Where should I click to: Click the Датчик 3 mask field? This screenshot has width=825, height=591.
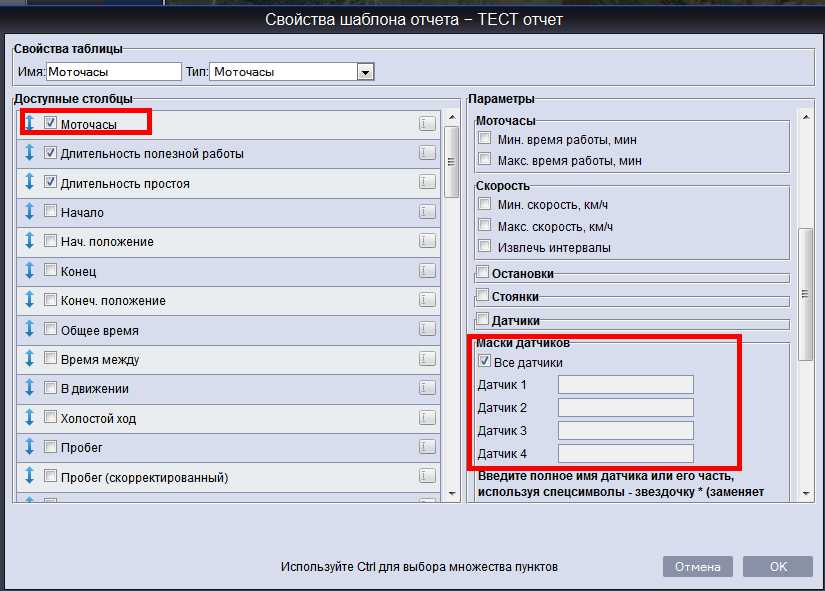tap(626, 430)
